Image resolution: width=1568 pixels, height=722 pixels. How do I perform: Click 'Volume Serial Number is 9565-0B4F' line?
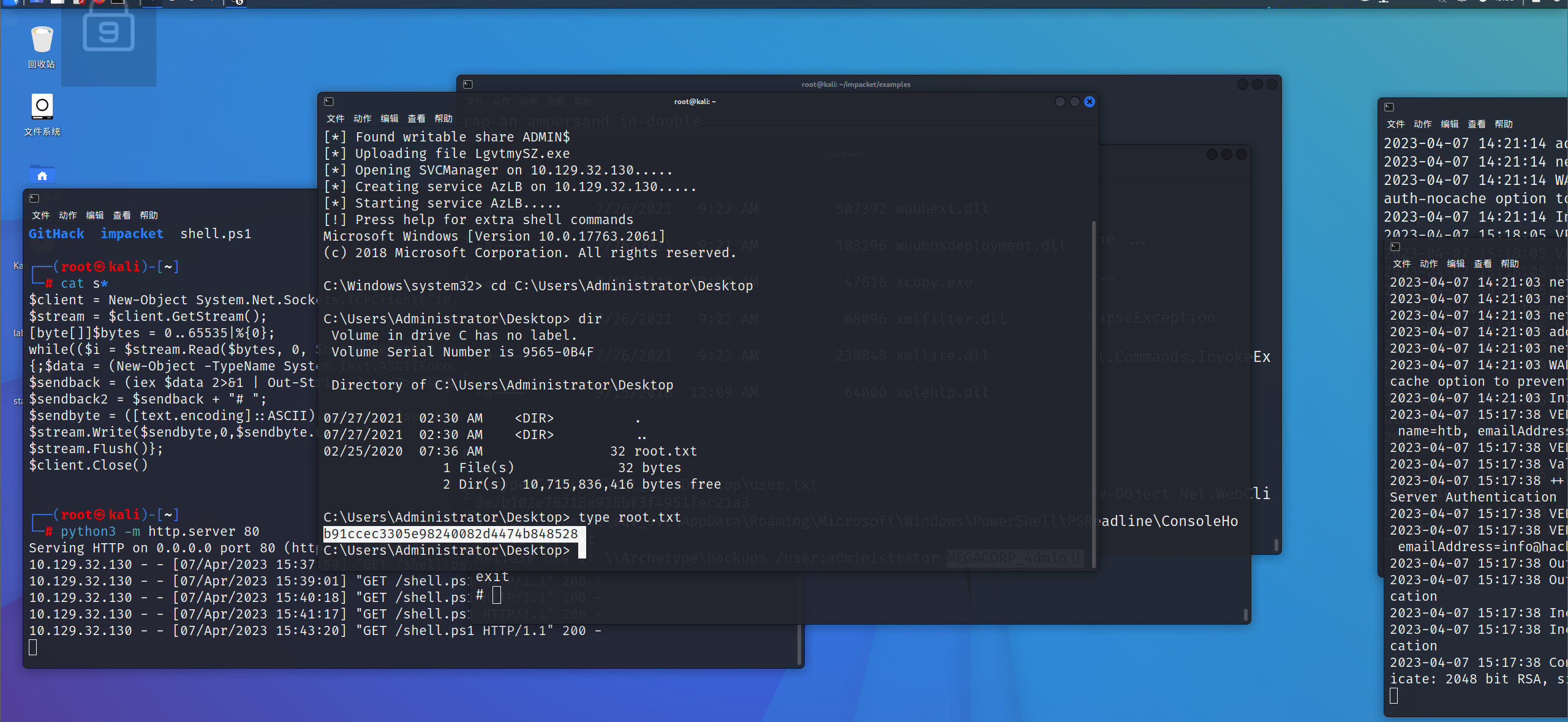click(x=462, y=352)
